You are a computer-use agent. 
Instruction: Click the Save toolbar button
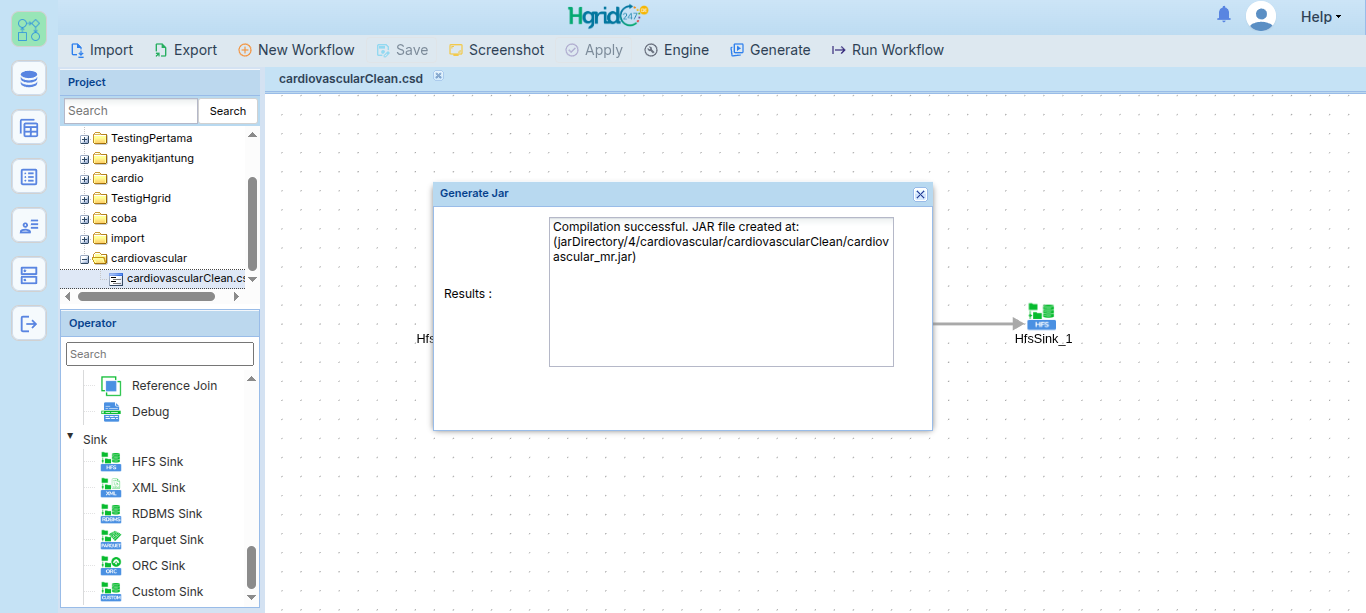pos(402,50)
